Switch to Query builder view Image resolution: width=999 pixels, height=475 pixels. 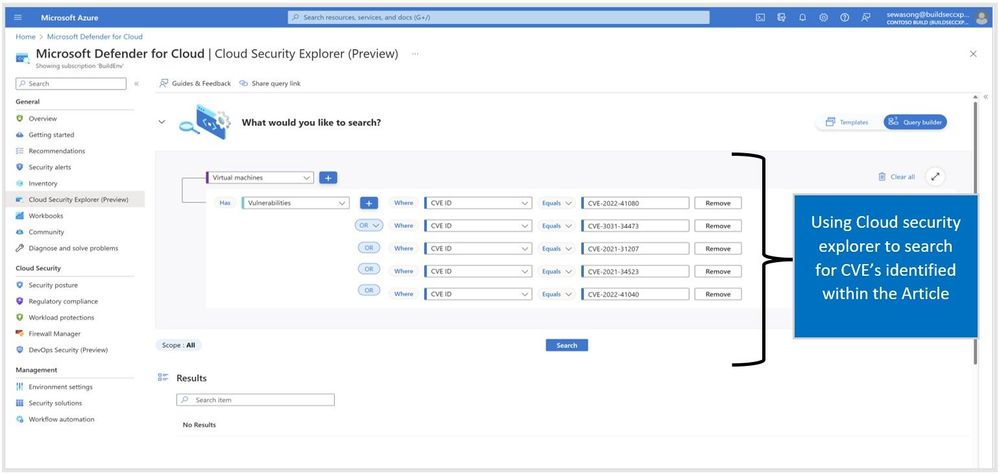[x=915, y=122]
